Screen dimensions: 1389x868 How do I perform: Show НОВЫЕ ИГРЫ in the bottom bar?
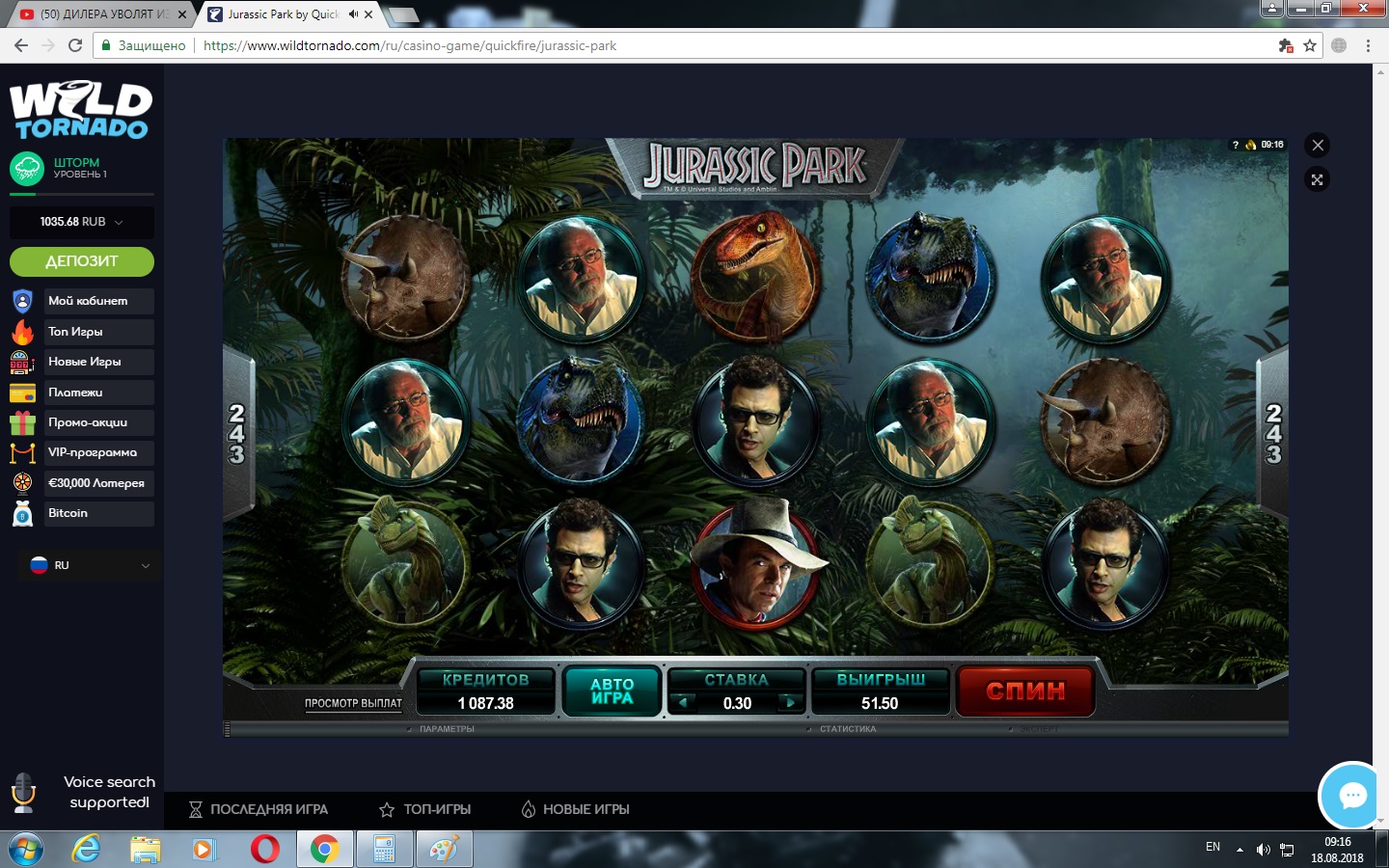(576, 809)
